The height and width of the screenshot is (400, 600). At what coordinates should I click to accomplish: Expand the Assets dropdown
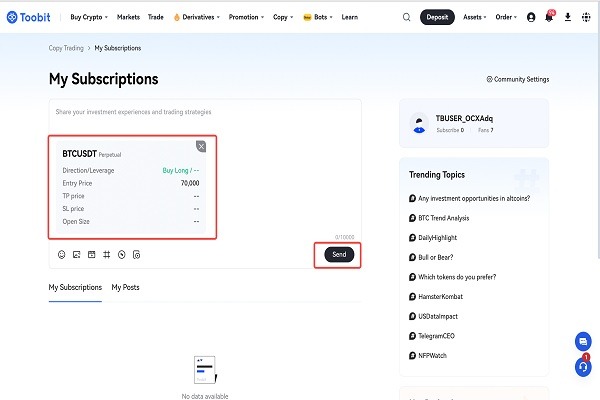[474, 17]
